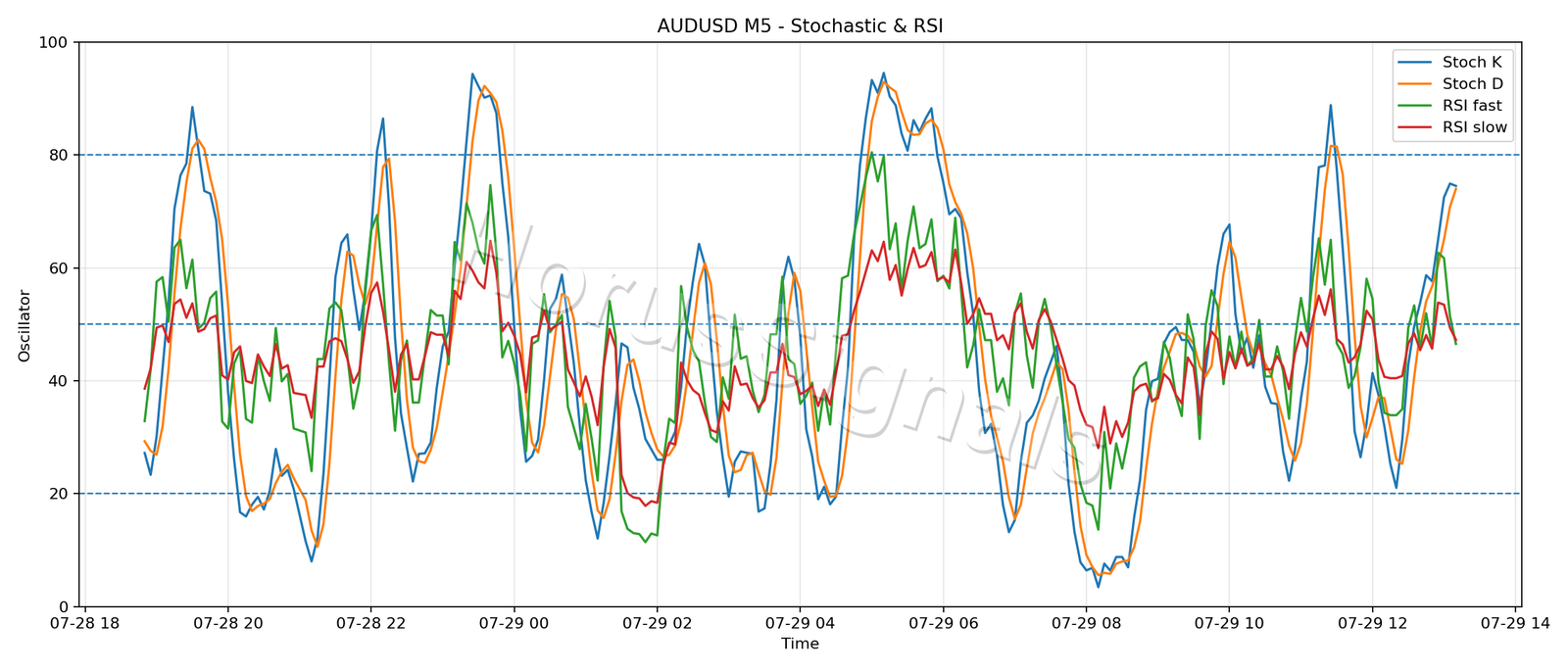Click the x-axis label '07-29 02'
Viewport: 1568px width, 672px height.
pyautogui.click(x=658, y=623)
